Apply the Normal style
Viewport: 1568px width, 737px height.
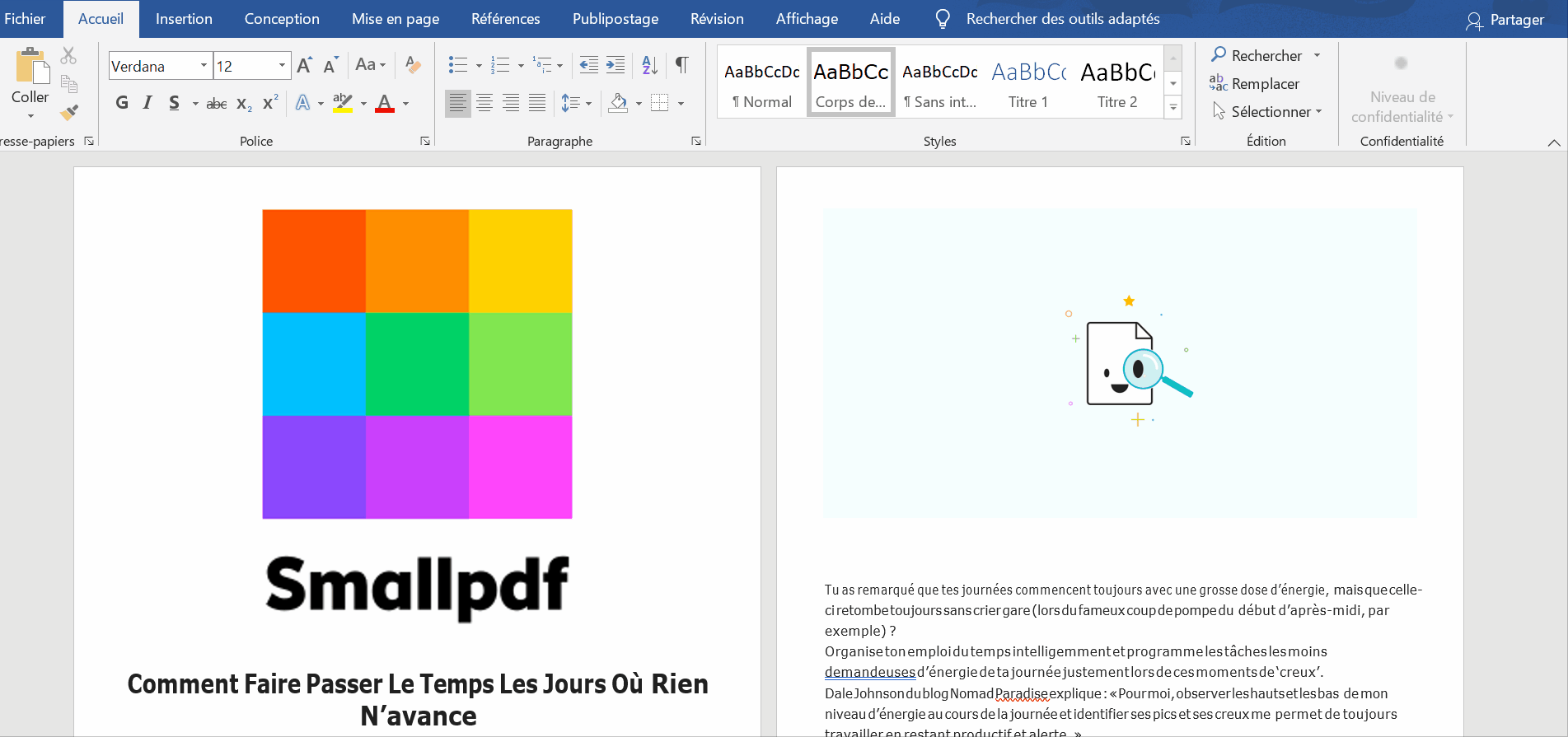pos(762,83)
